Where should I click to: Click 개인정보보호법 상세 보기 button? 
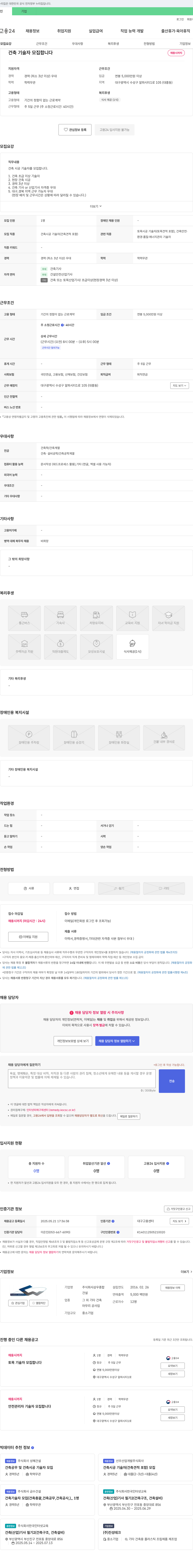tap(73, 1041)
